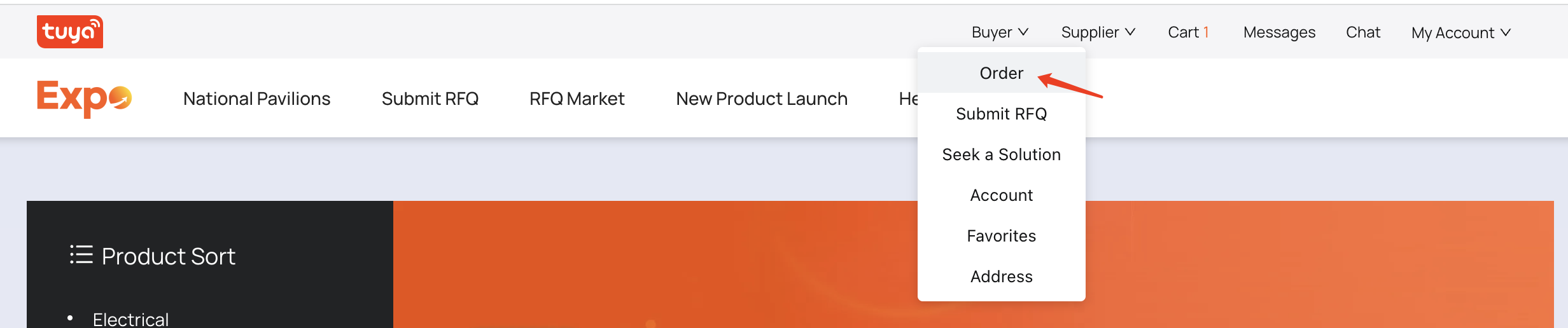Open the Cart with 1 item

coord(1188,32)
